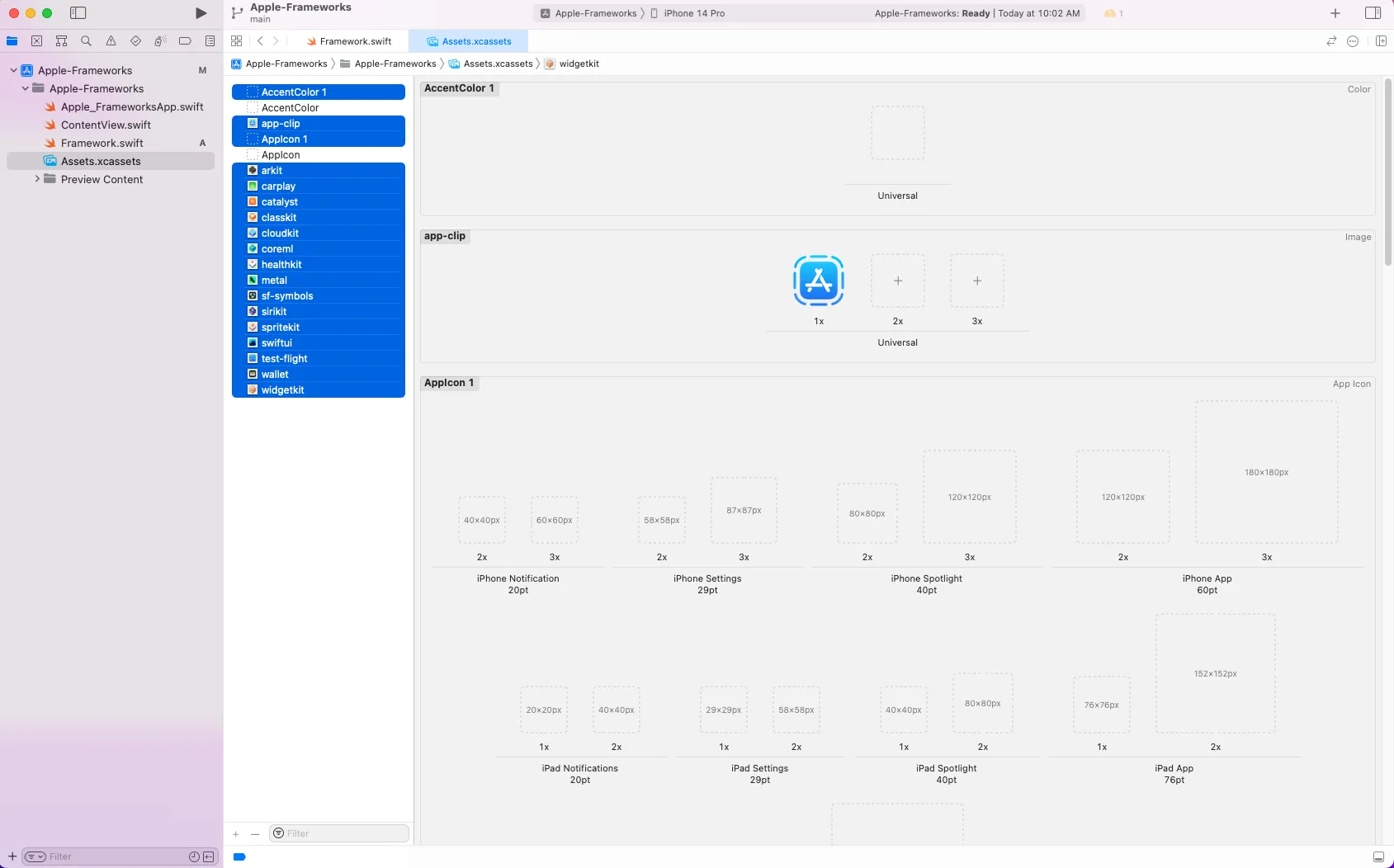Viewport: 1394px width, 868px height.
Task: Open ContentView.swift in navigator
Action: point(106,125)
